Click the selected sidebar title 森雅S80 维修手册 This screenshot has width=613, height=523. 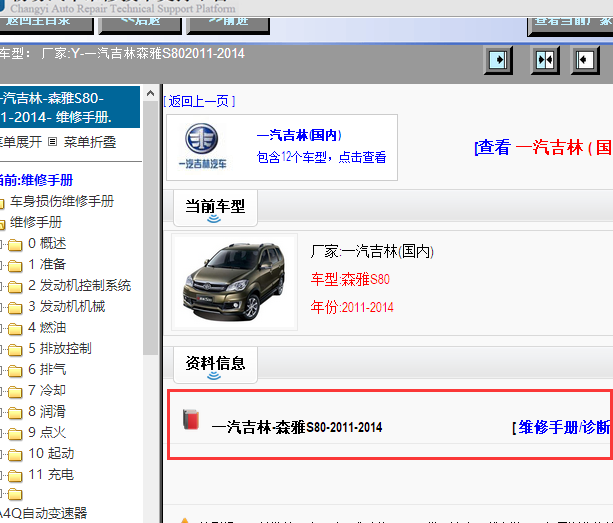click(70, 107)
